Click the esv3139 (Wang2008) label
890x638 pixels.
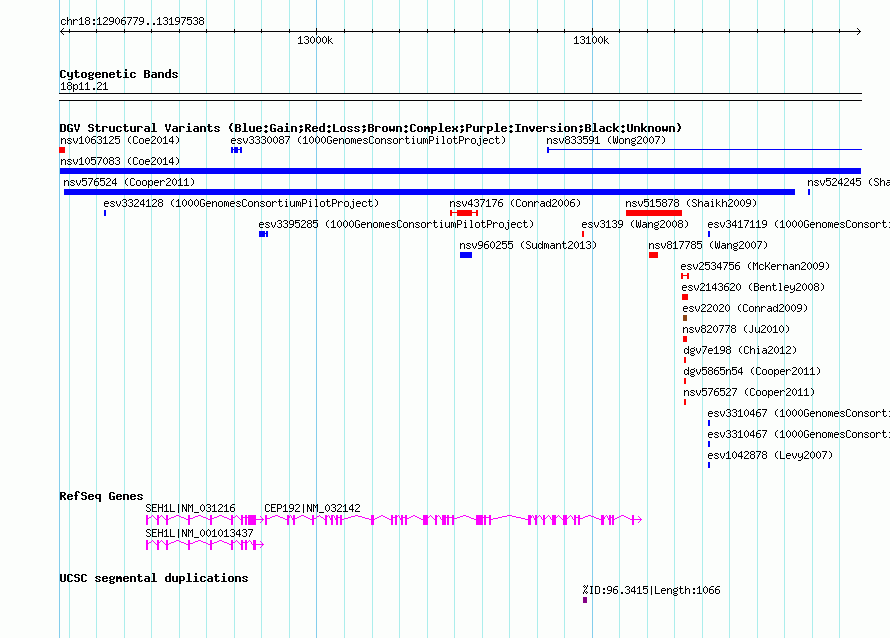(x=635, y=224)
